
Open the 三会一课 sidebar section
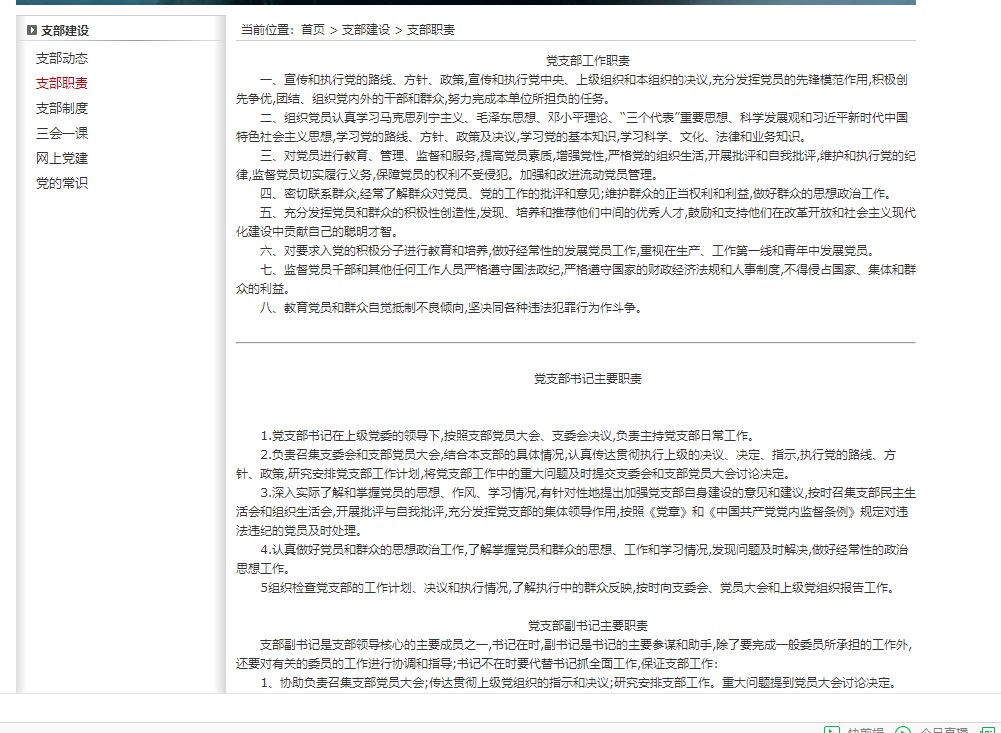[62, 133]
